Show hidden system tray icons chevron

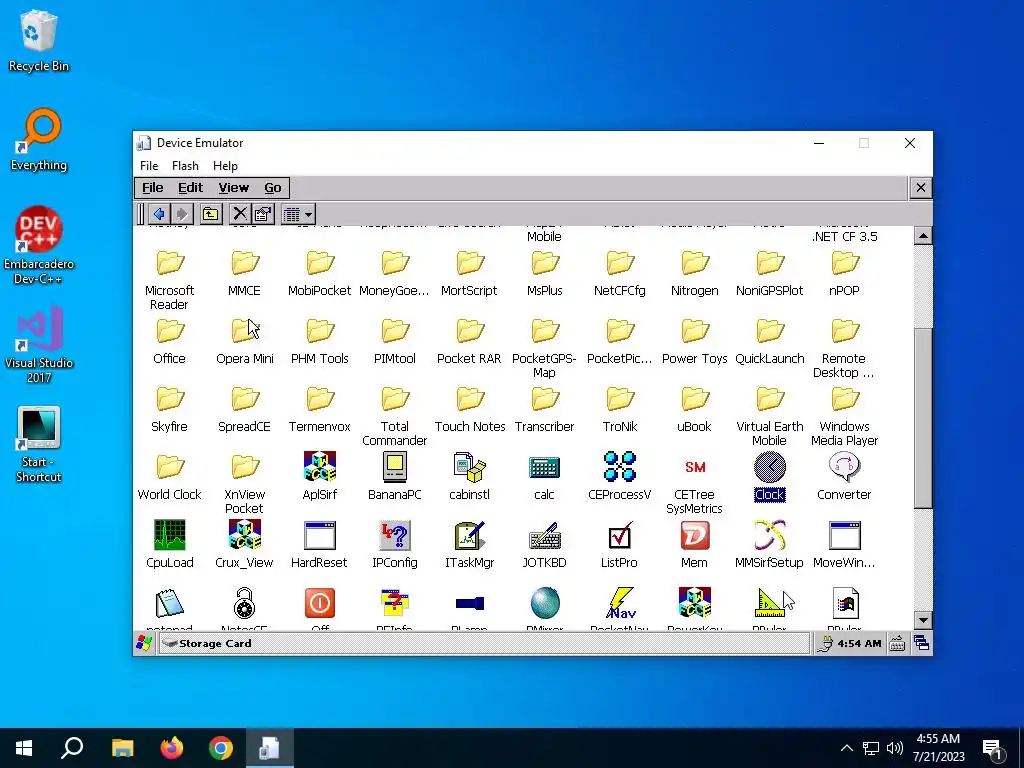click(846, 748)
